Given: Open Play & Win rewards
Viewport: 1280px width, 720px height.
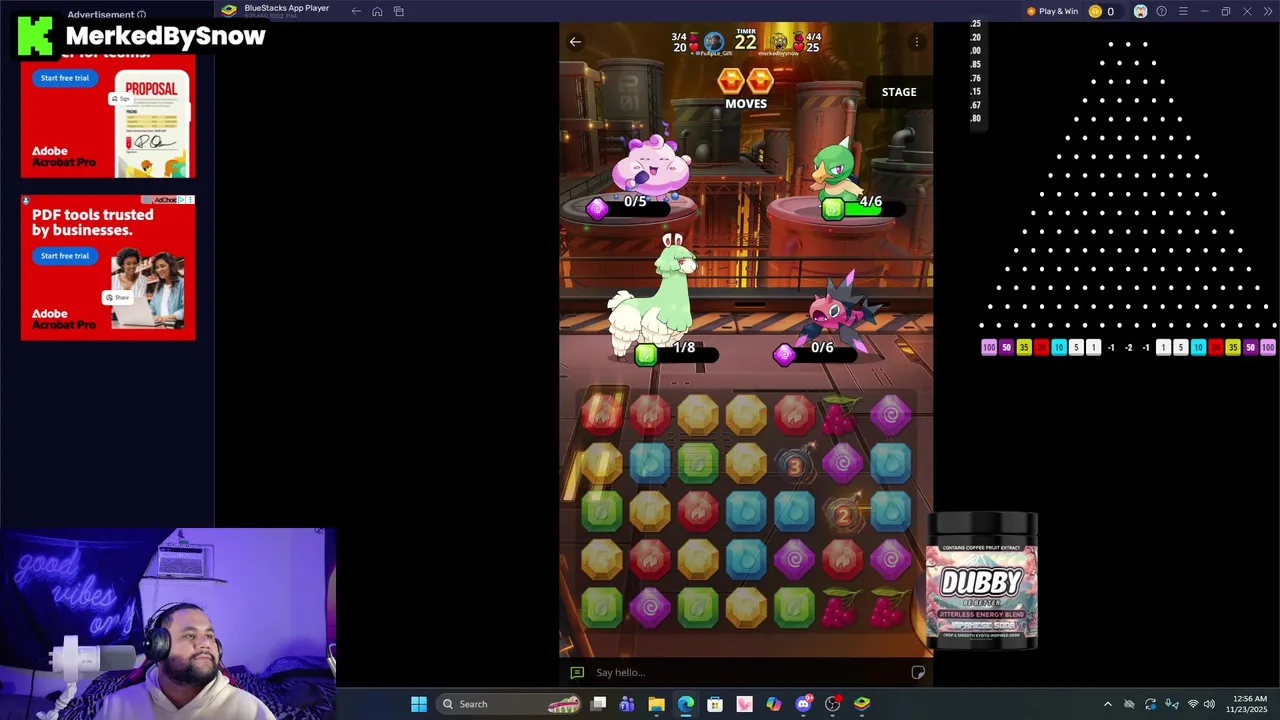Looking at the screenshot, I should coord(1052,11).
